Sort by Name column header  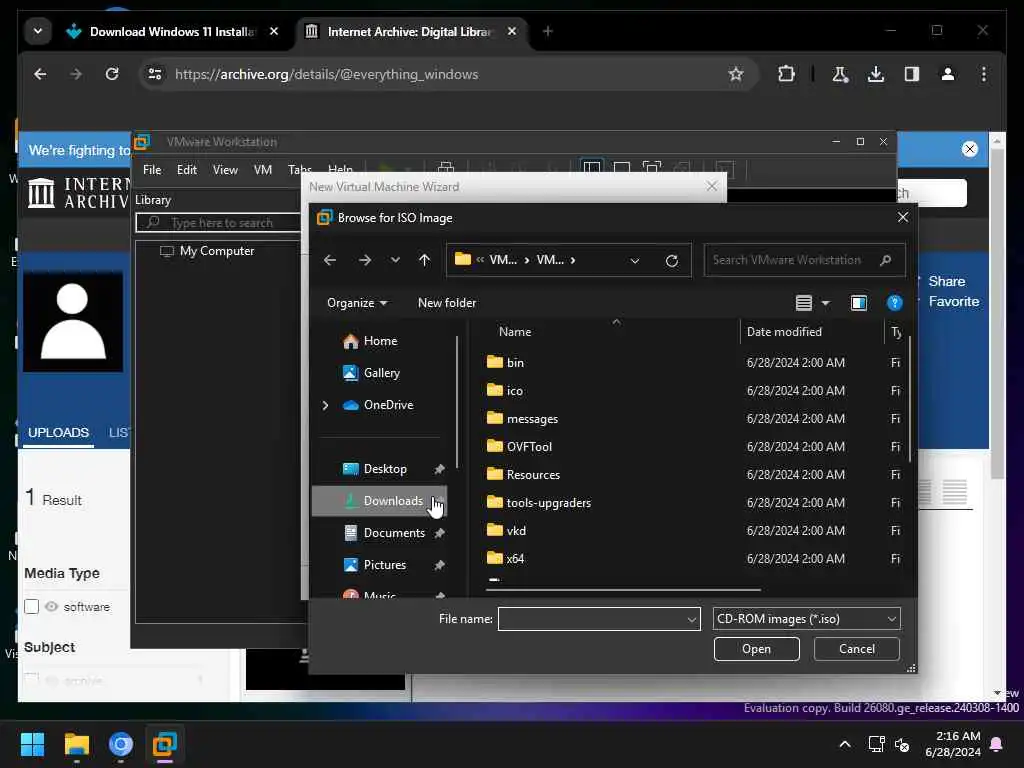click(x=515, y=332)
